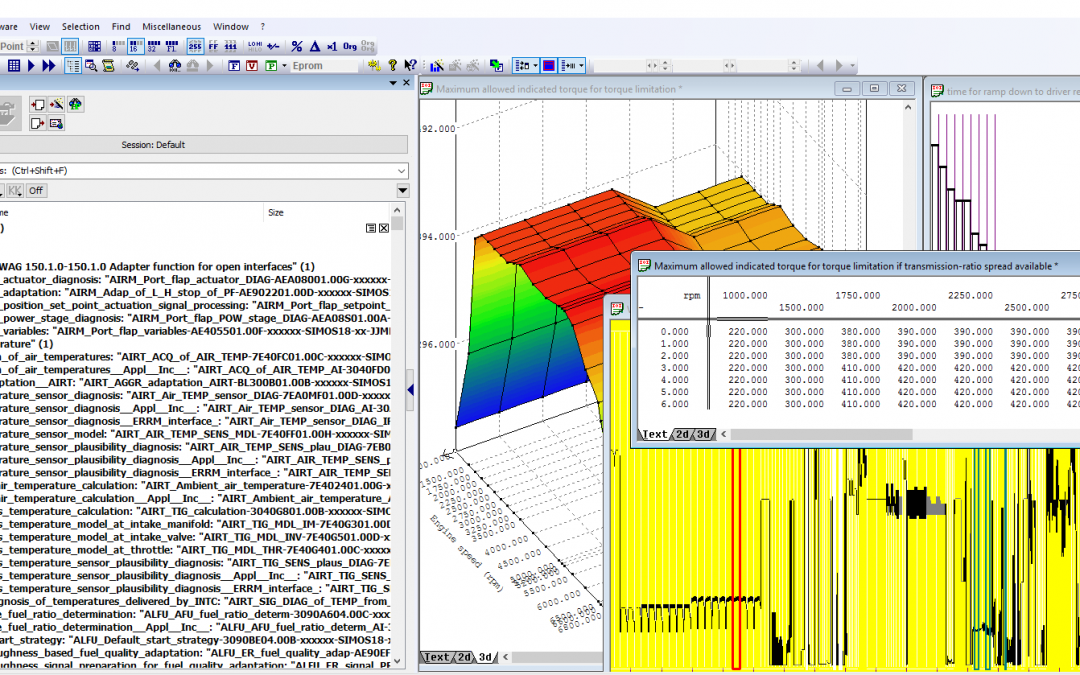Viewport: 1080px width, 675px height.
Task: Collapse the left panel with blue arrow
Action: 411,390
